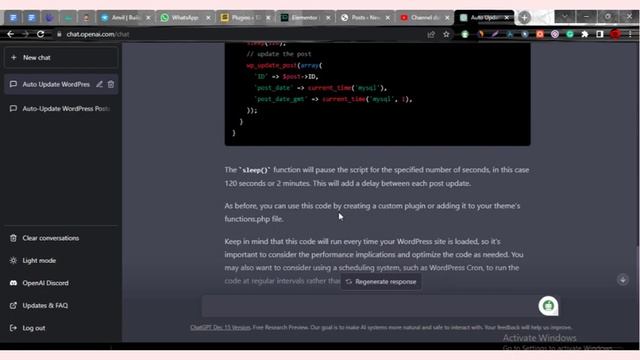This screenshot has width=640, height=360.
Task: Jump to bottom with the down-arrow button
Action: tap(622, 280)
